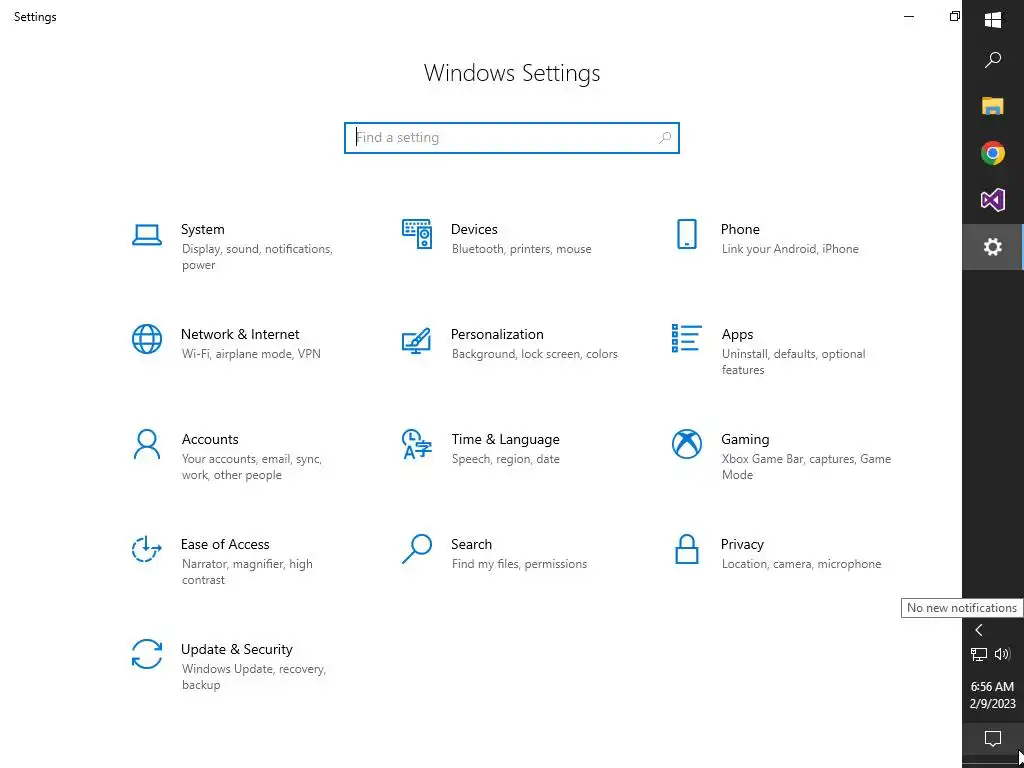Open taskbar search magnifier

click(993, 60)
